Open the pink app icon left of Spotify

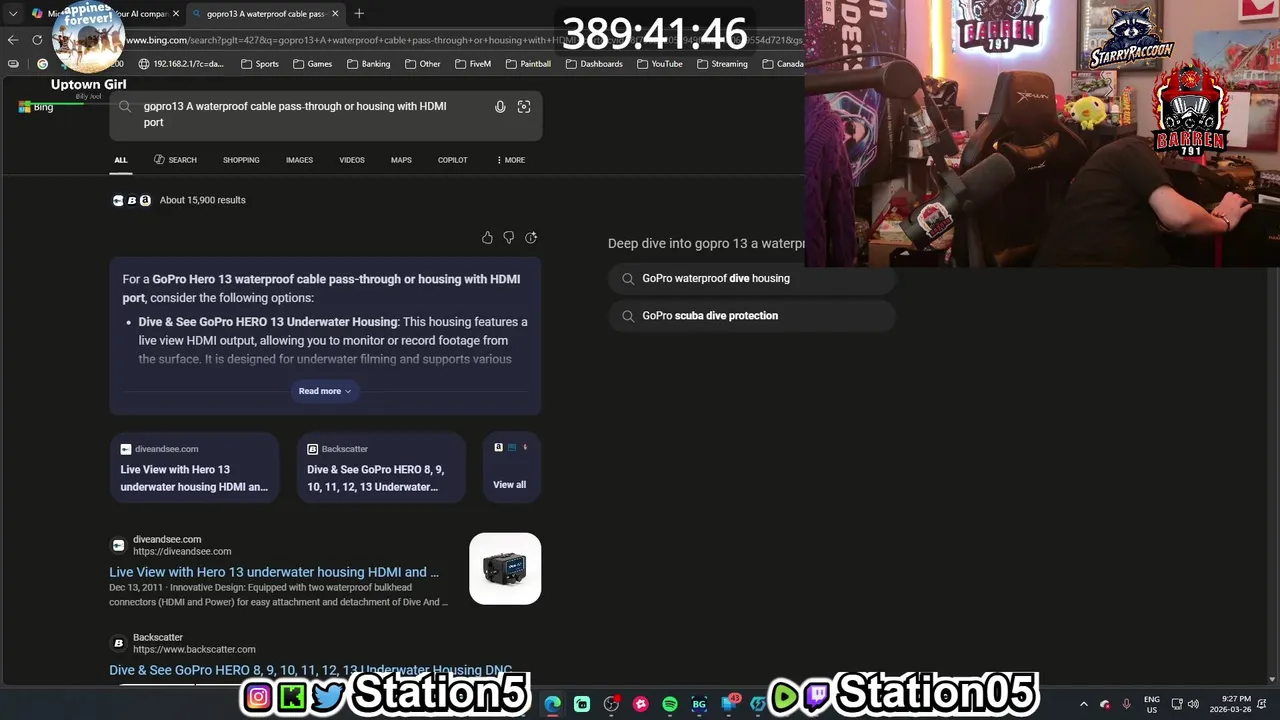[641, 704]
